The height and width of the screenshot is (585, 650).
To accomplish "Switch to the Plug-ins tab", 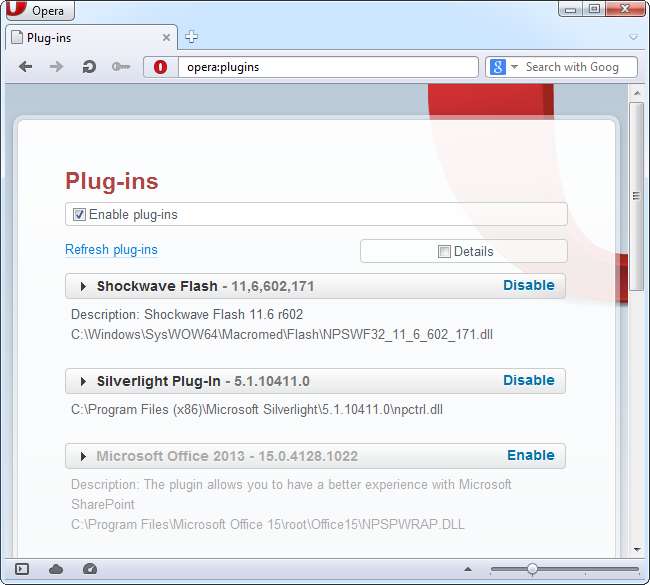I will (91, 38).
